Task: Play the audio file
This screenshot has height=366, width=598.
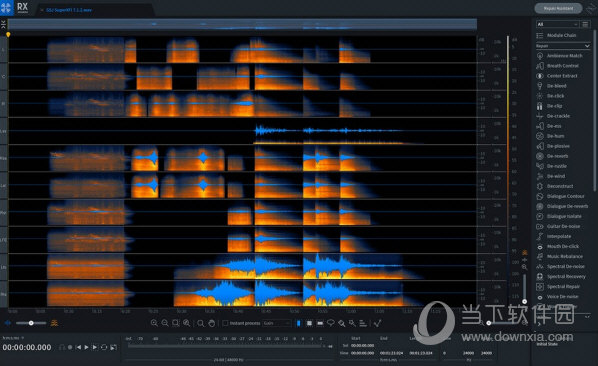Action: point(87,347)
